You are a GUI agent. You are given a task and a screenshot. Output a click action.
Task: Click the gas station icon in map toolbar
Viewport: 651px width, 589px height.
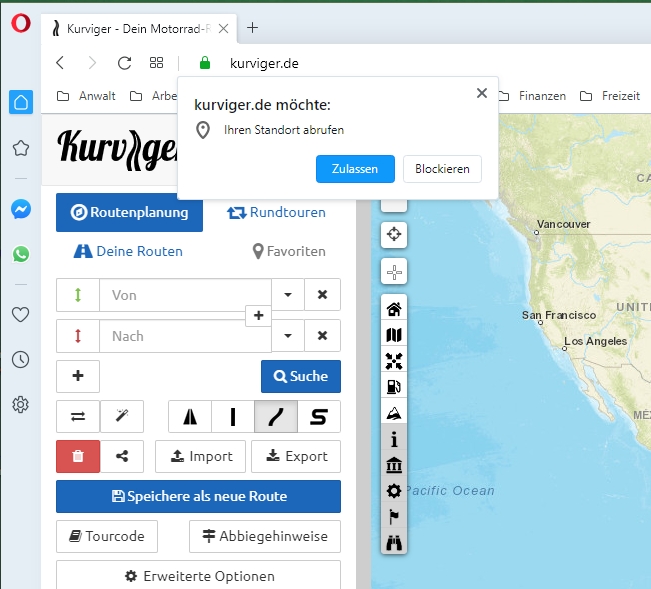pyautogui.click(x=394, y=387)
